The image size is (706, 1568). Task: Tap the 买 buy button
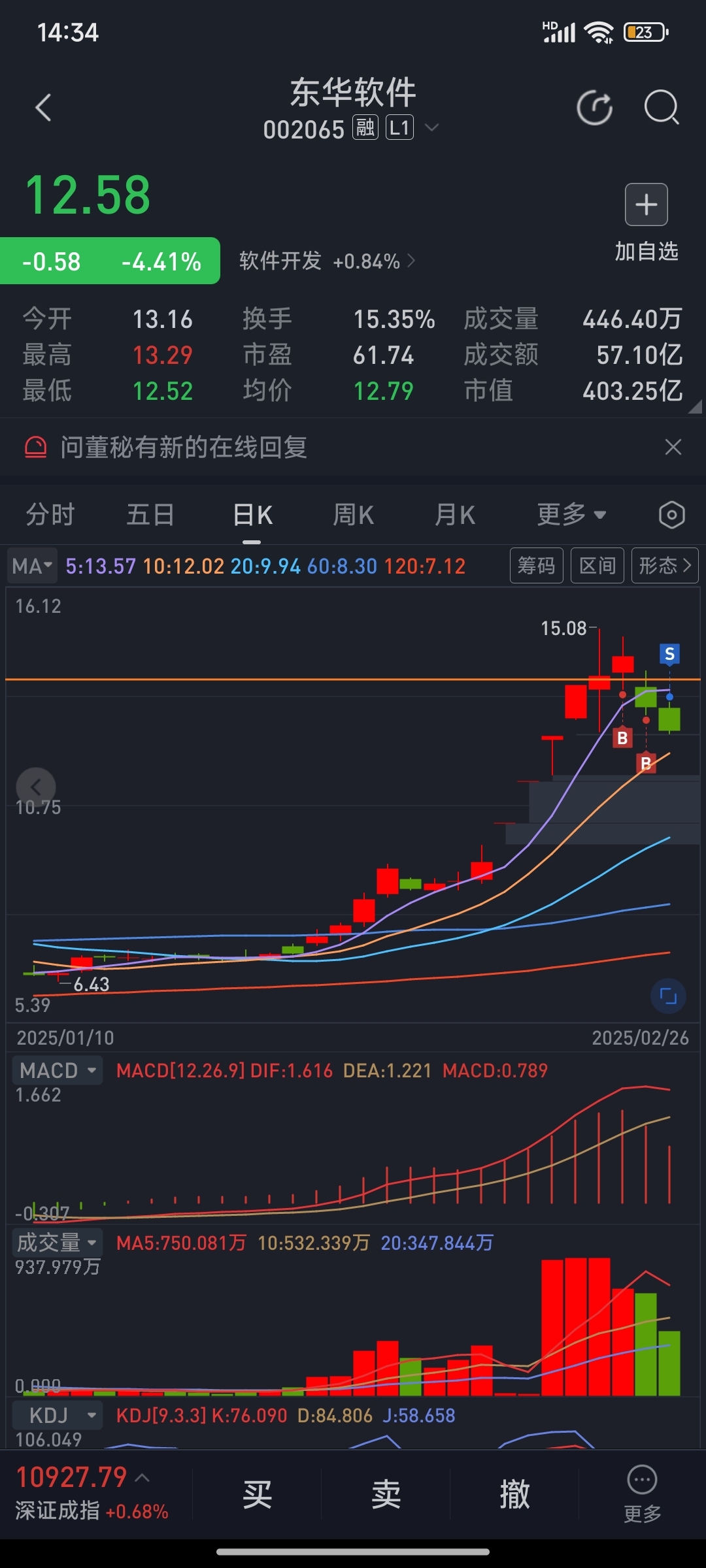click(x=257, y=1494)
